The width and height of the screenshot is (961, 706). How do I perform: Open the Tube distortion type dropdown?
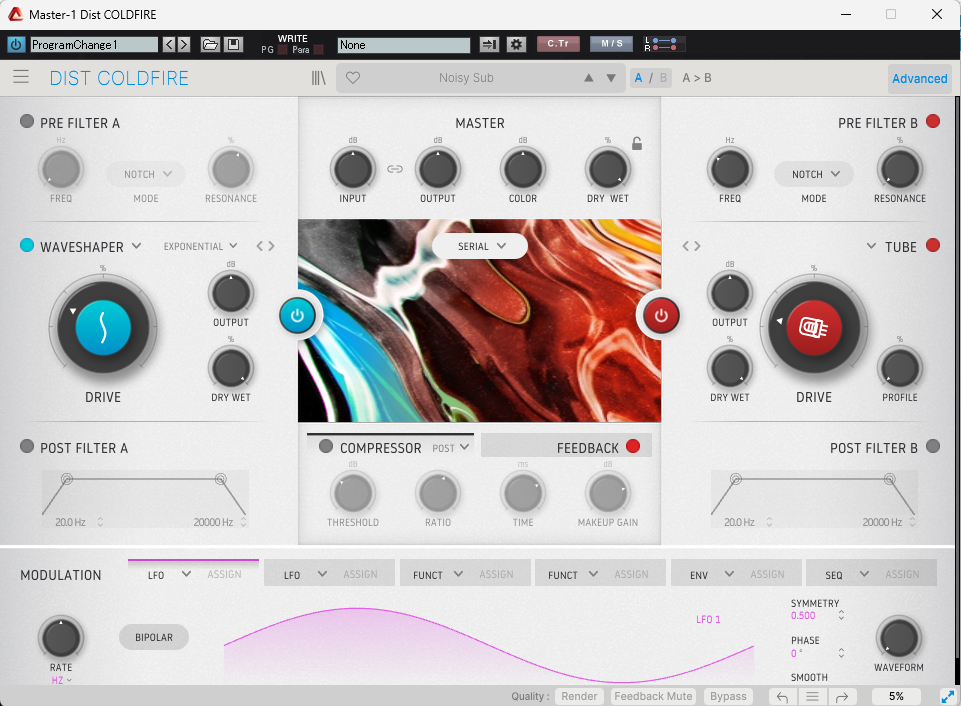click(892, 246)
